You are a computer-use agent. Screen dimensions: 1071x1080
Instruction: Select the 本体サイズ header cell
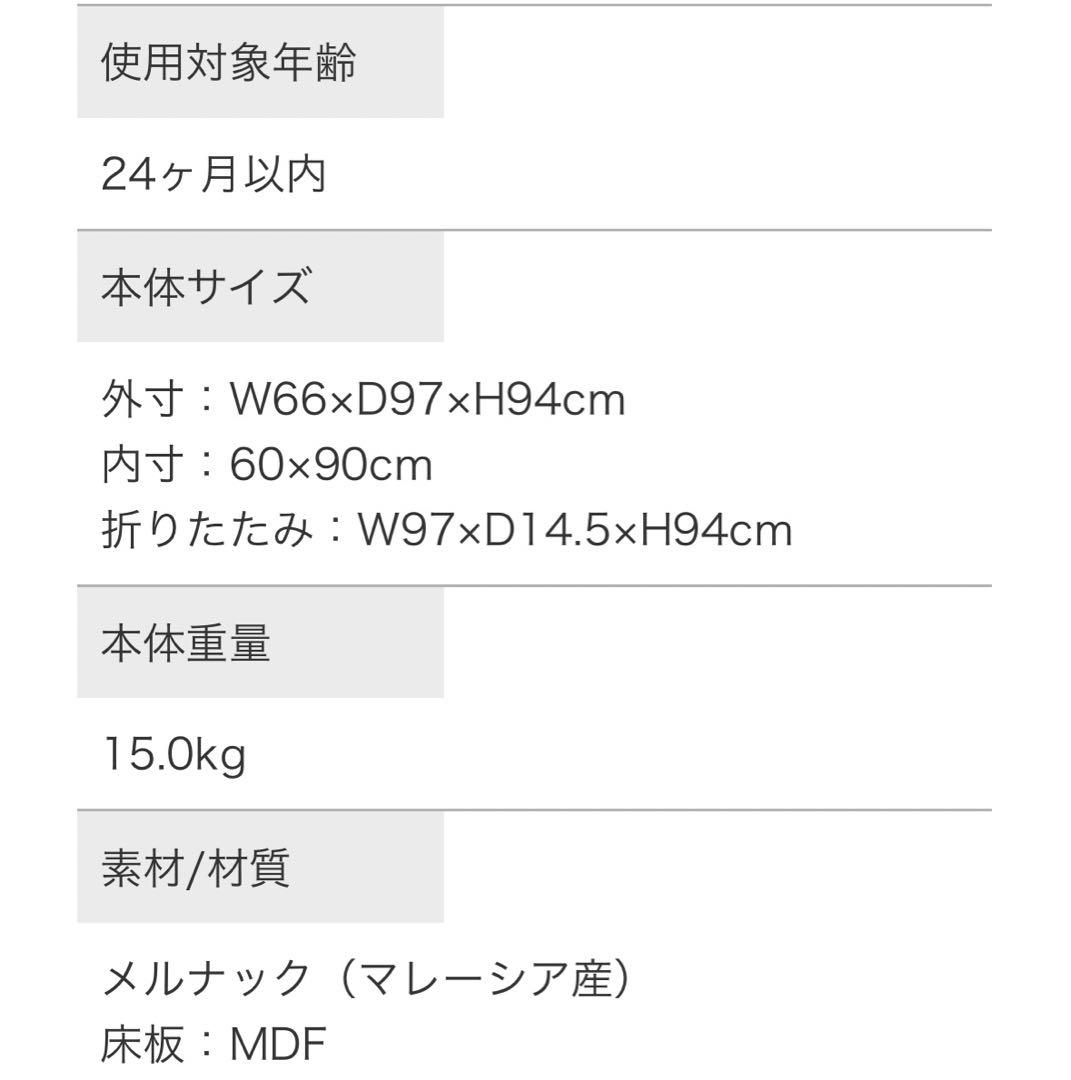(260, 287)
